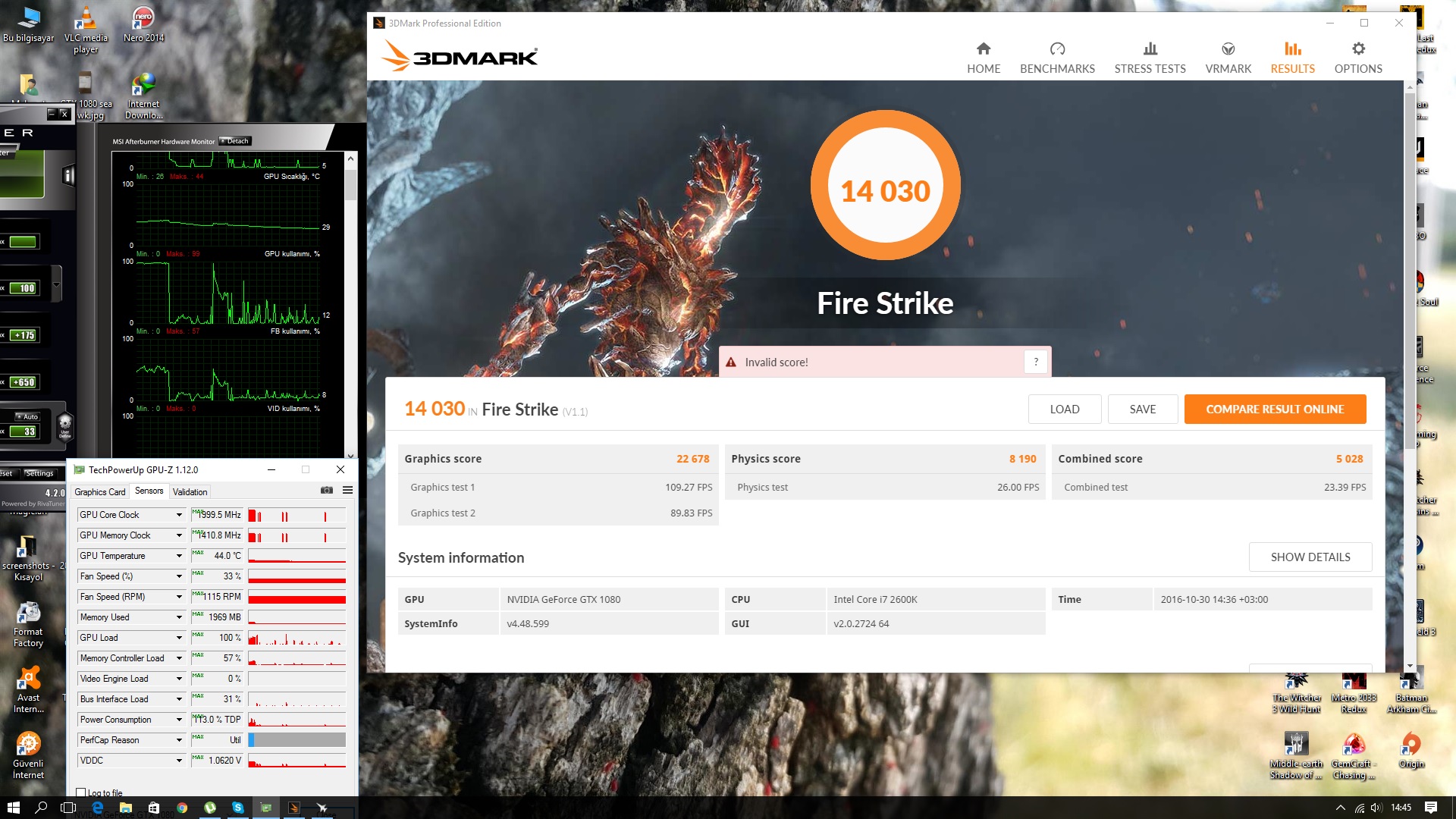The width and height of the screenshot is (1456, 819).
Task: Click the Graphics score value 22 678
Action: (692, 459)
